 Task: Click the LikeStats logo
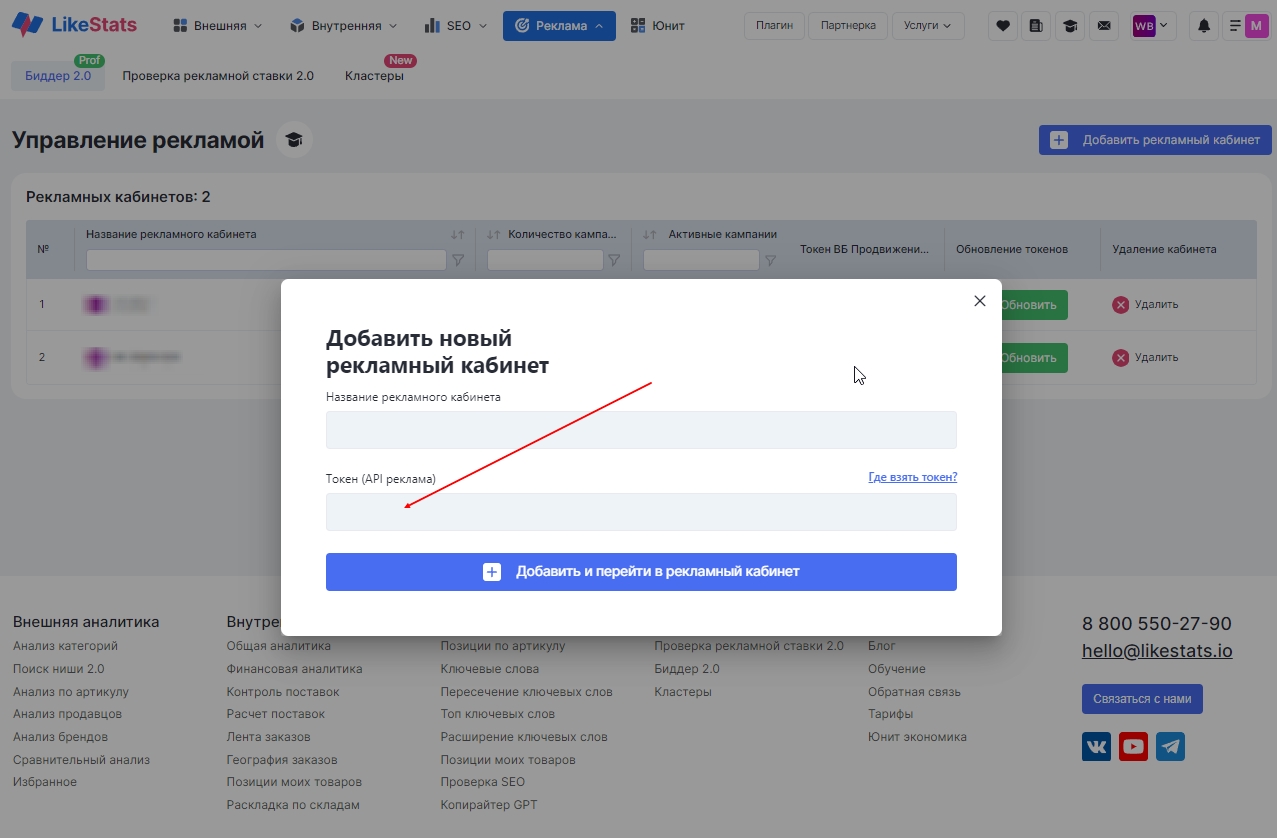coord(75,25)
